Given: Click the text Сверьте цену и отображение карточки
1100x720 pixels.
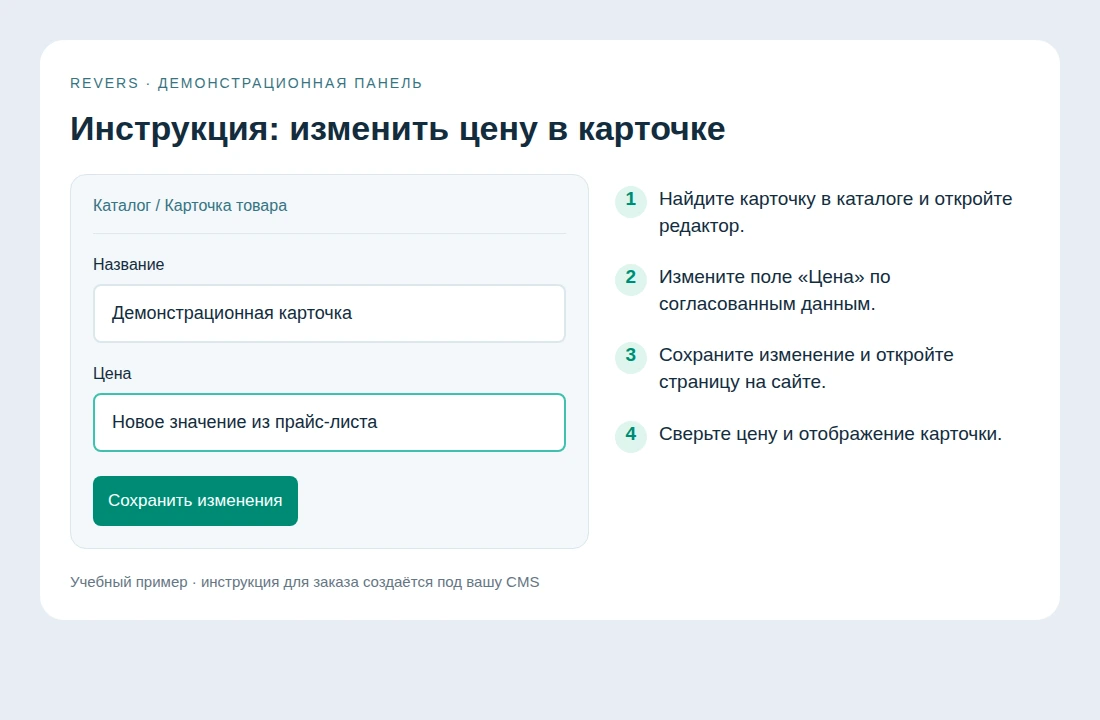Looking at the screenshot, I should [830, 434].
